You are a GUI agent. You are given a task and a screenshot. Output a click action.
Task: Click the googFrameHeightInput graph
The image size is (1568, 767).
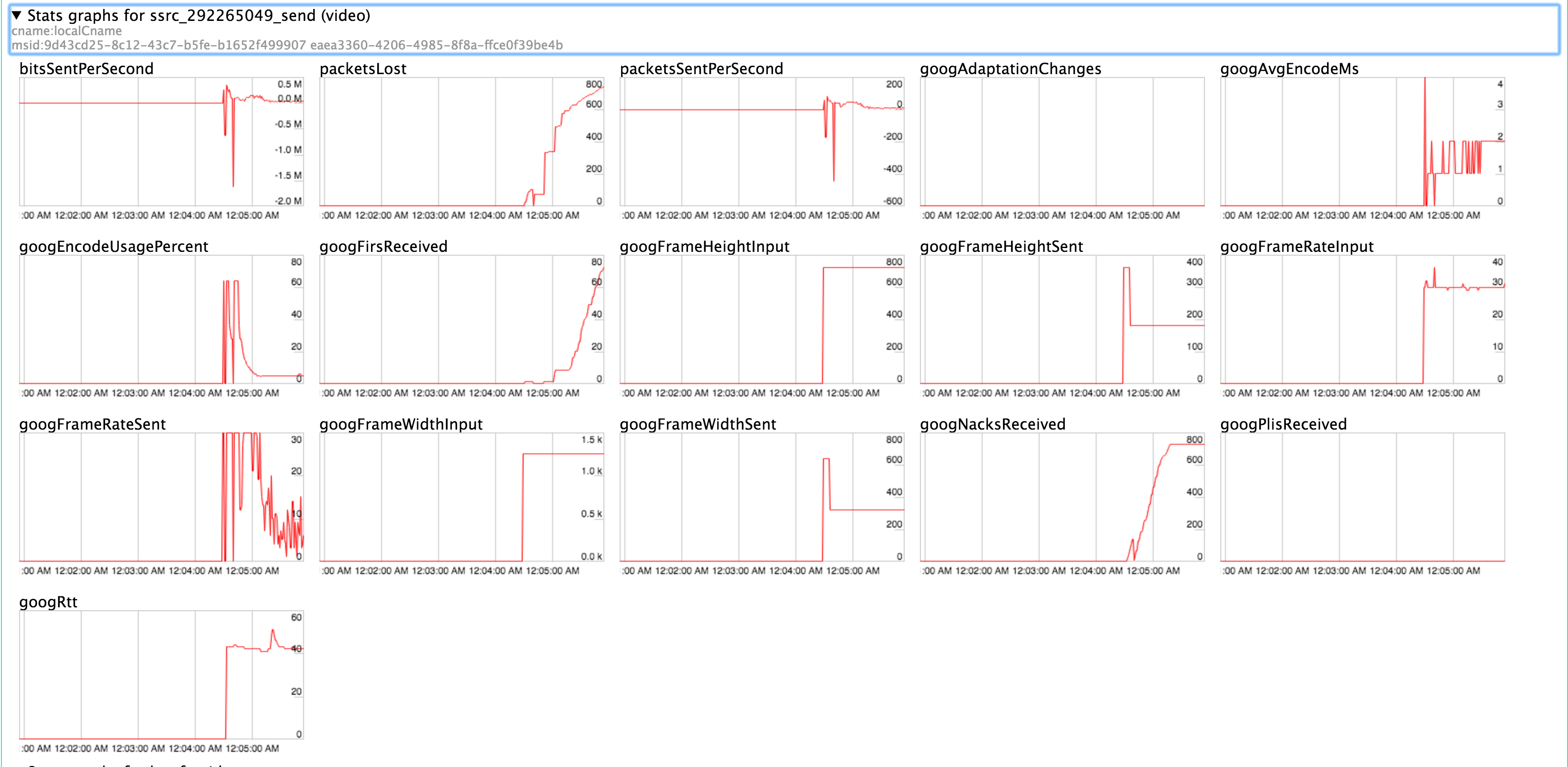pos(762,319)
